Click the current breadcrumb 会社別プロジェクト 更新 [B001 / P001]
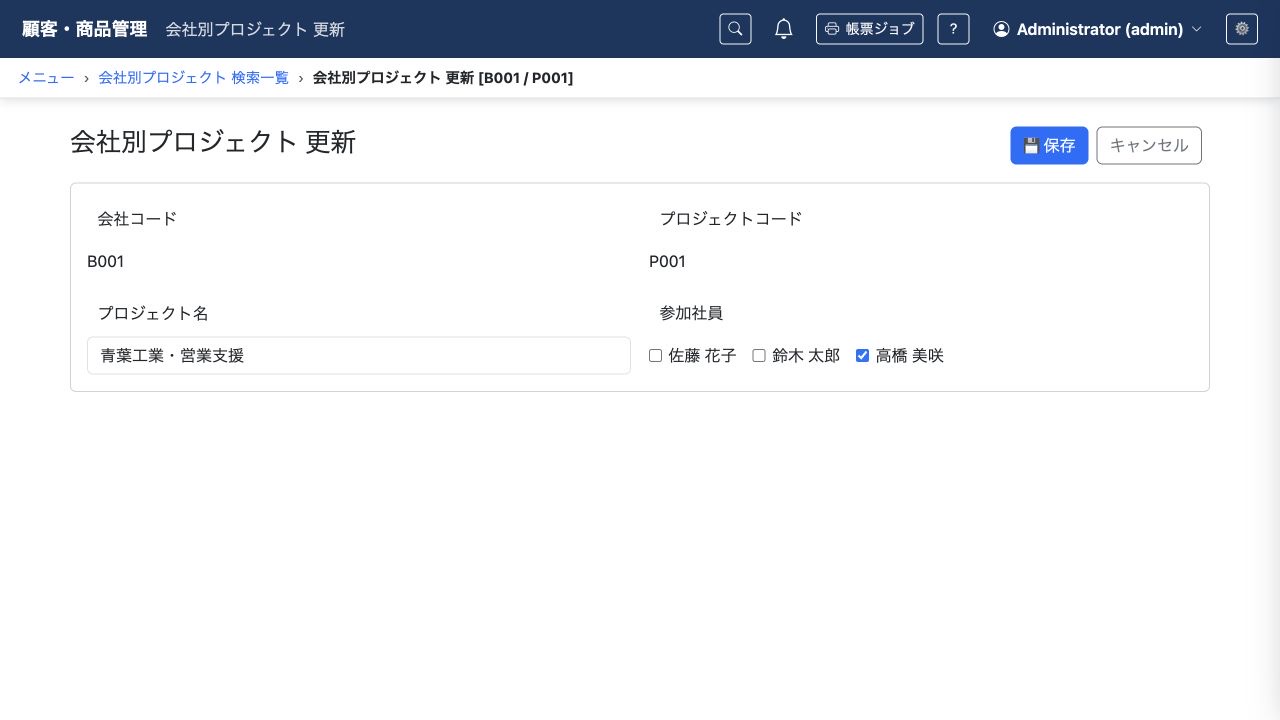This screenshot has width=1280, height=720. (x=443, y=77)
